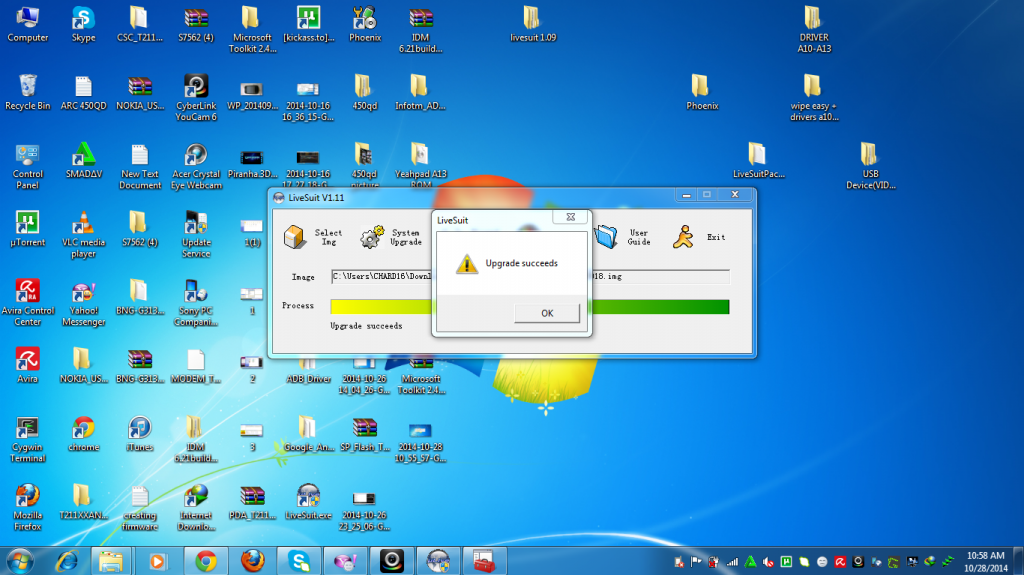Click the green Process progress bar
The width and height of the screenshot is (1024, 575).
(x=530, y=306)
